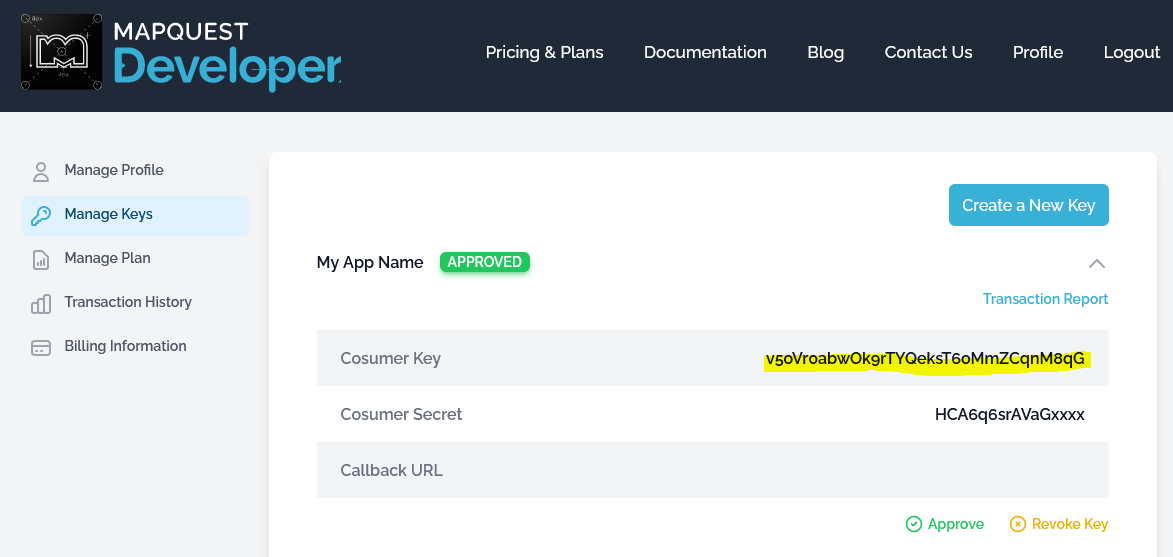This screenshot has height=557, width=1173.
Task: Click the Callback URL label
Action: tap(391, 470)
